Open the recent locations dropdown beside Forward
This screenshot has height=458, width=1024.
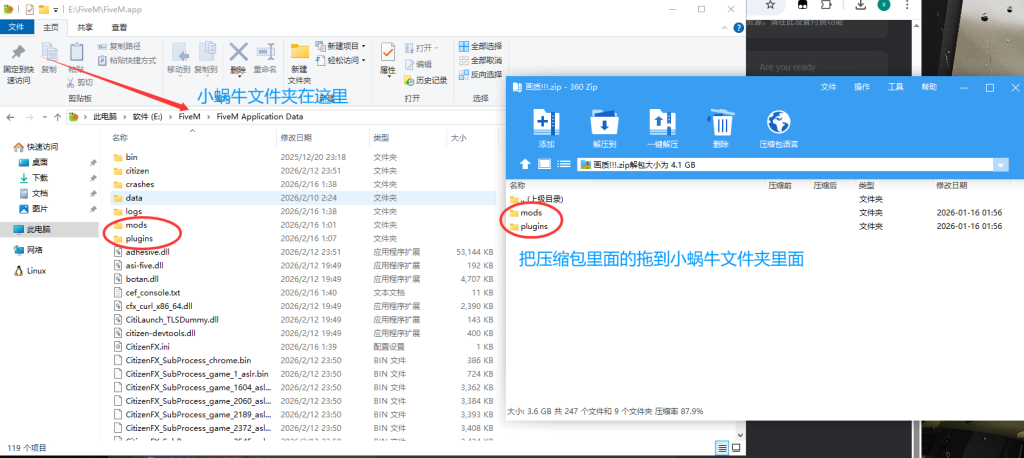point(43,117)
